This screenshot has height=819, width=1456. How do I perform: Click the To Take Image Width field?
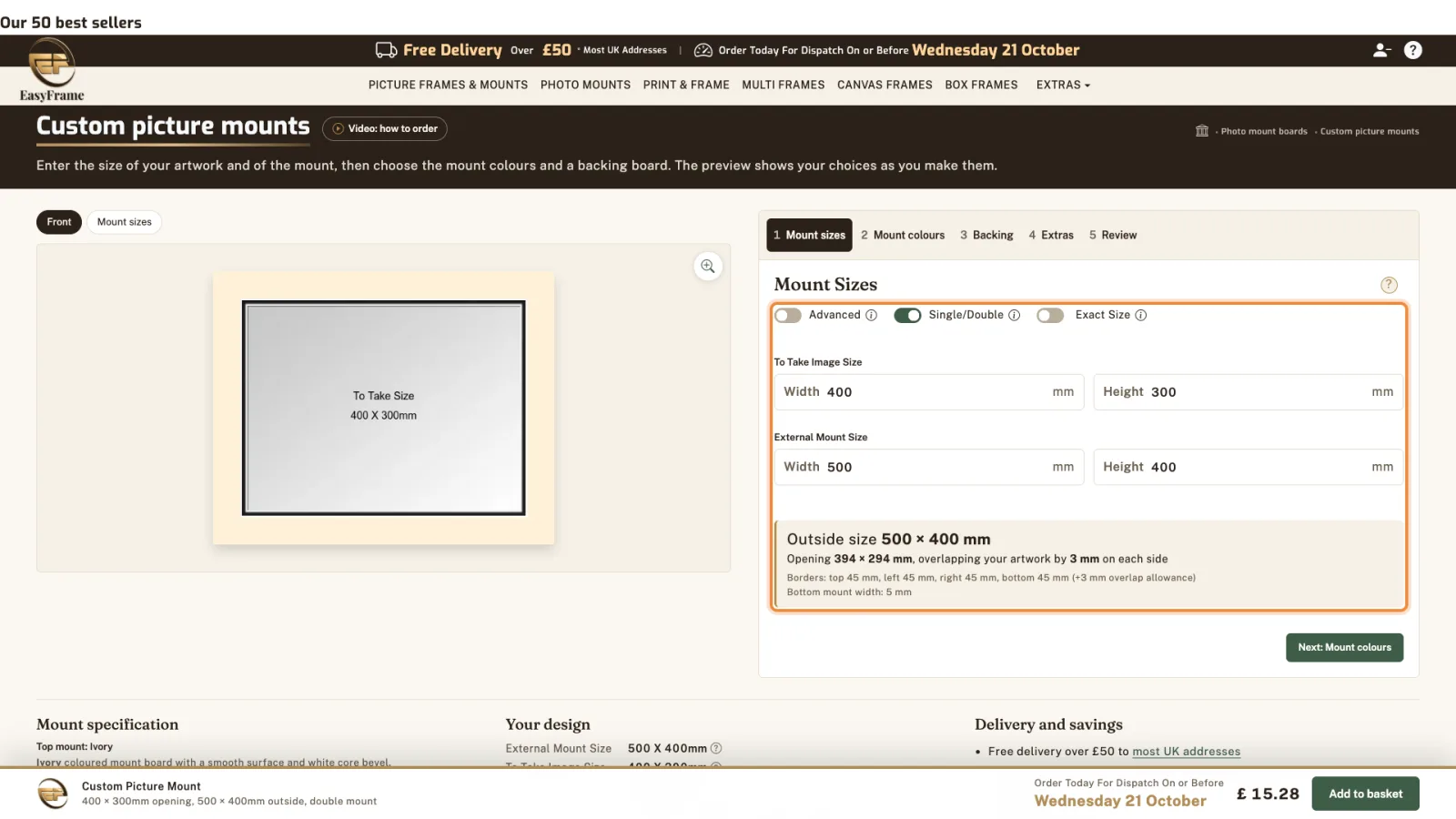pyautogui.click(x=928, y=392)
